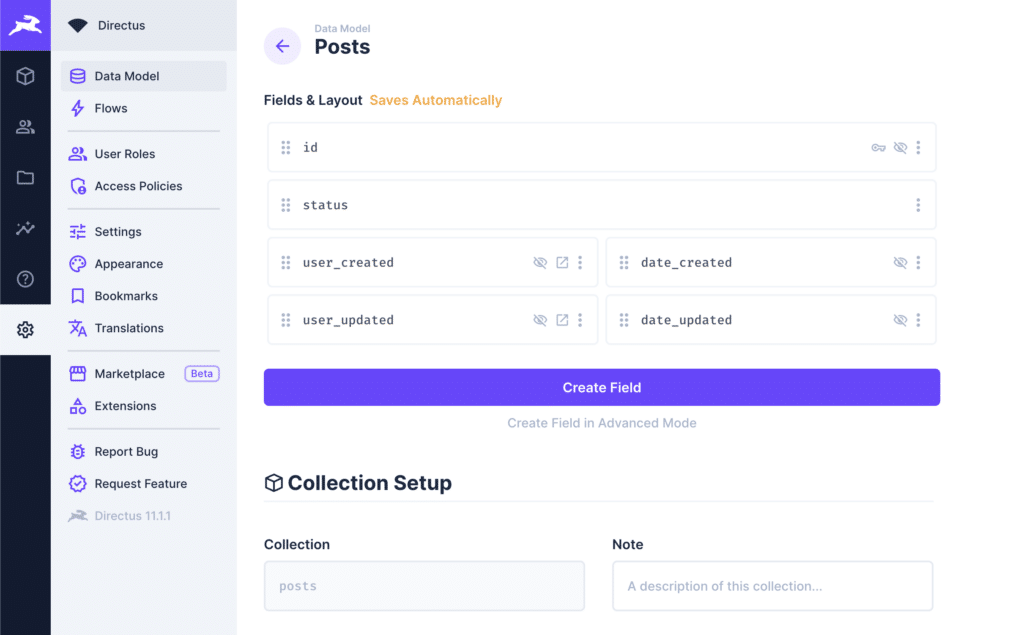
Task: Open the Content module cube icon
Action: [25, 76]
